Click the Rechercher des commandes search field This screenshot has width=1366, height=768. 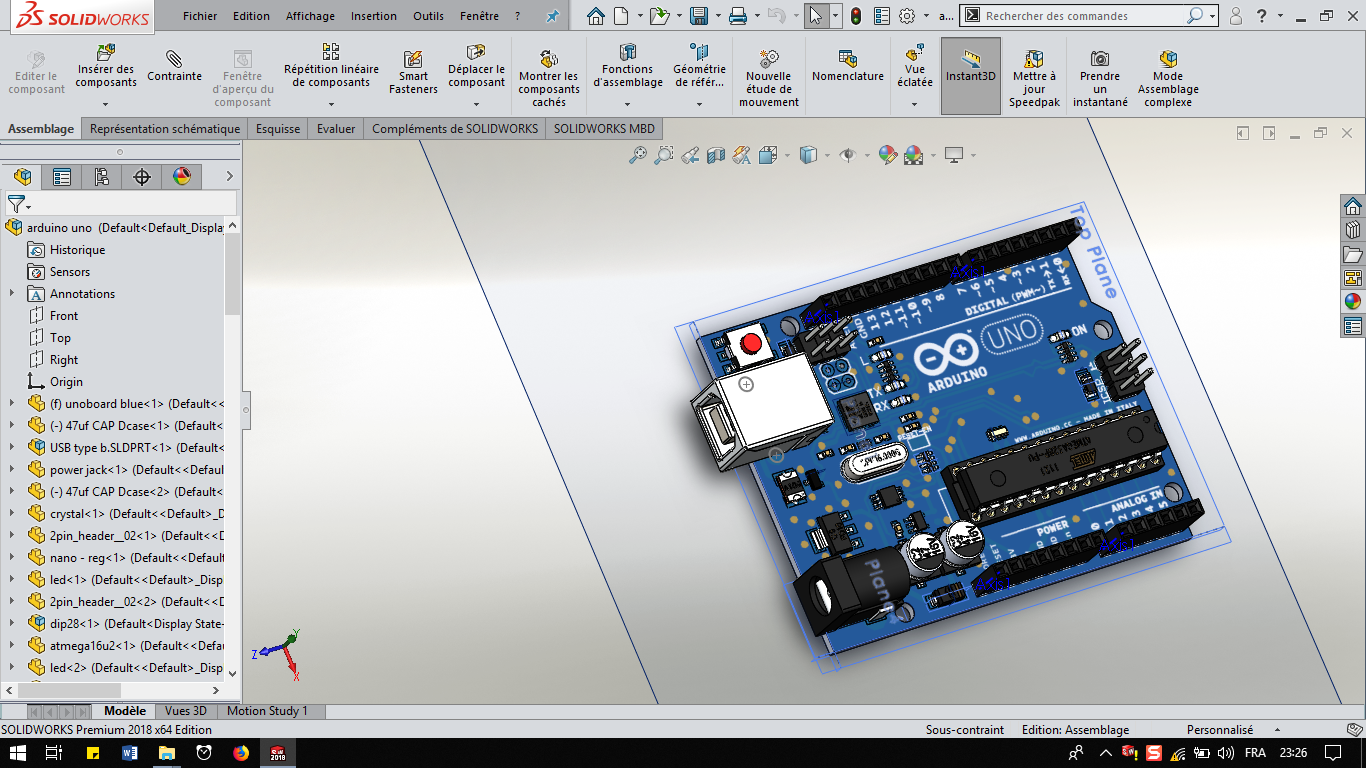coord(1085,16)
